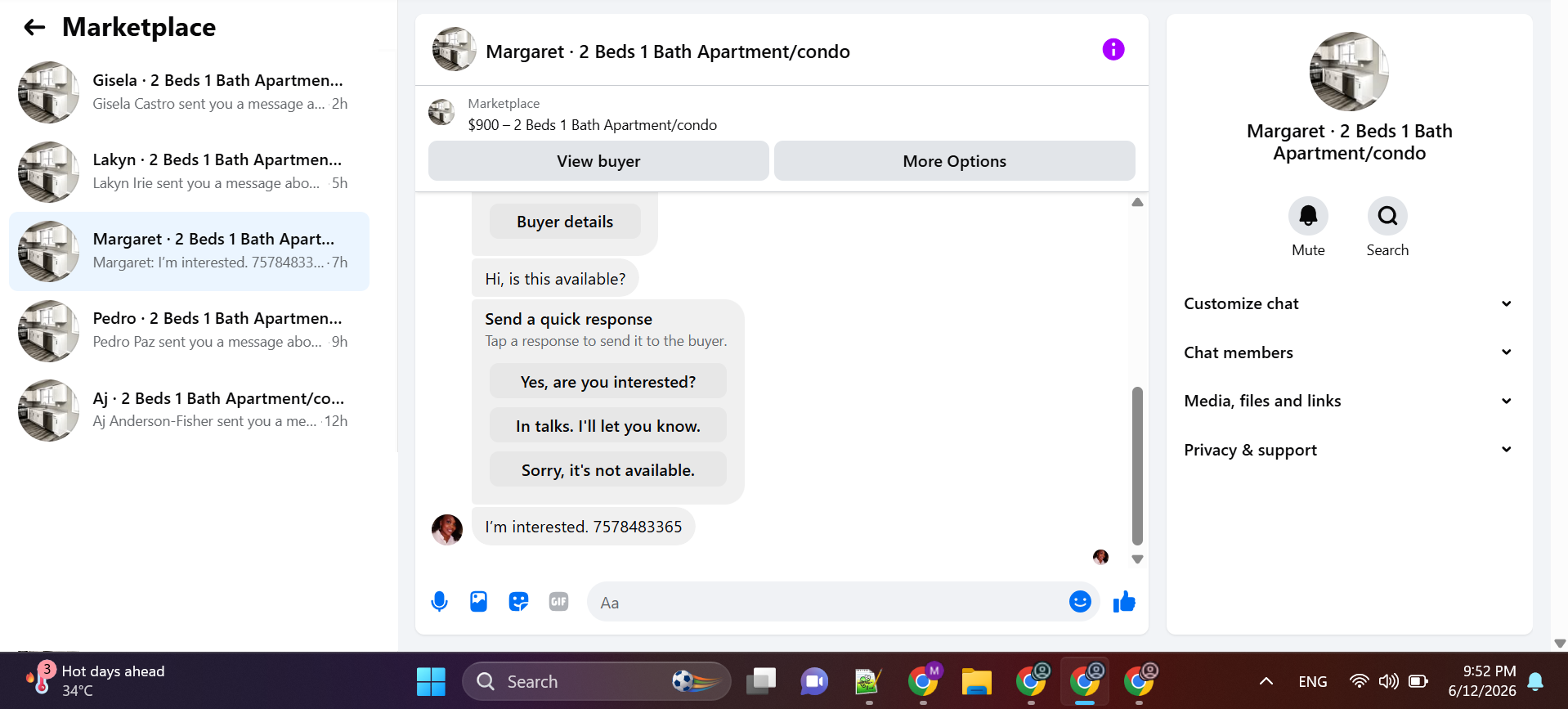The height and width of the screenshot is (709, 1568).
Task: Focus the message input field
Action: click(x=826, y=603)
